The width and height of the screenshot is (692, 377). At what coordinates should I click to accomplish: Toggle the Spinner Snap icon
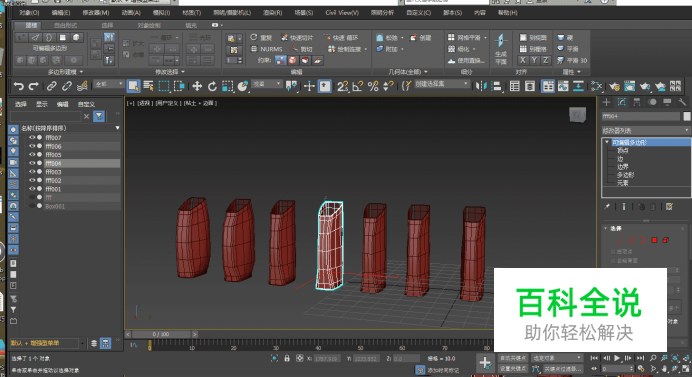[x=388, y=86]
